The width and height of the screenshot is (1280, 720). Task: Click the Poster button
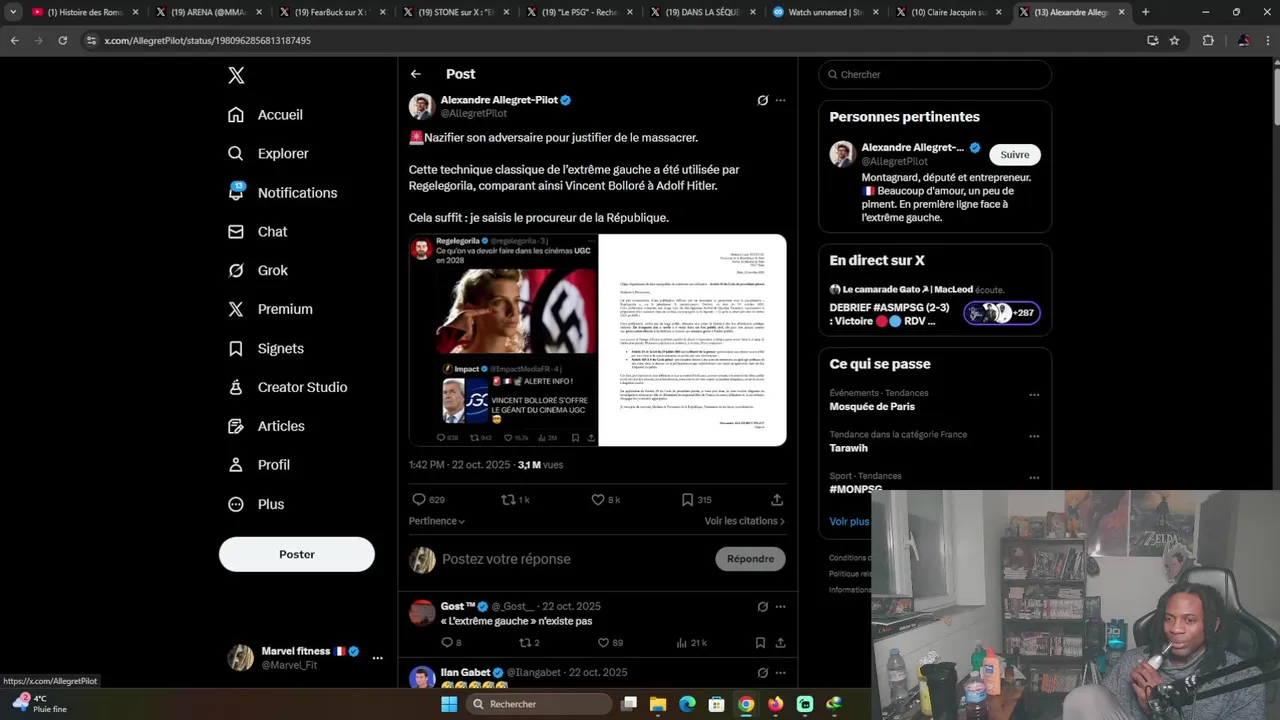coord(297,554)
